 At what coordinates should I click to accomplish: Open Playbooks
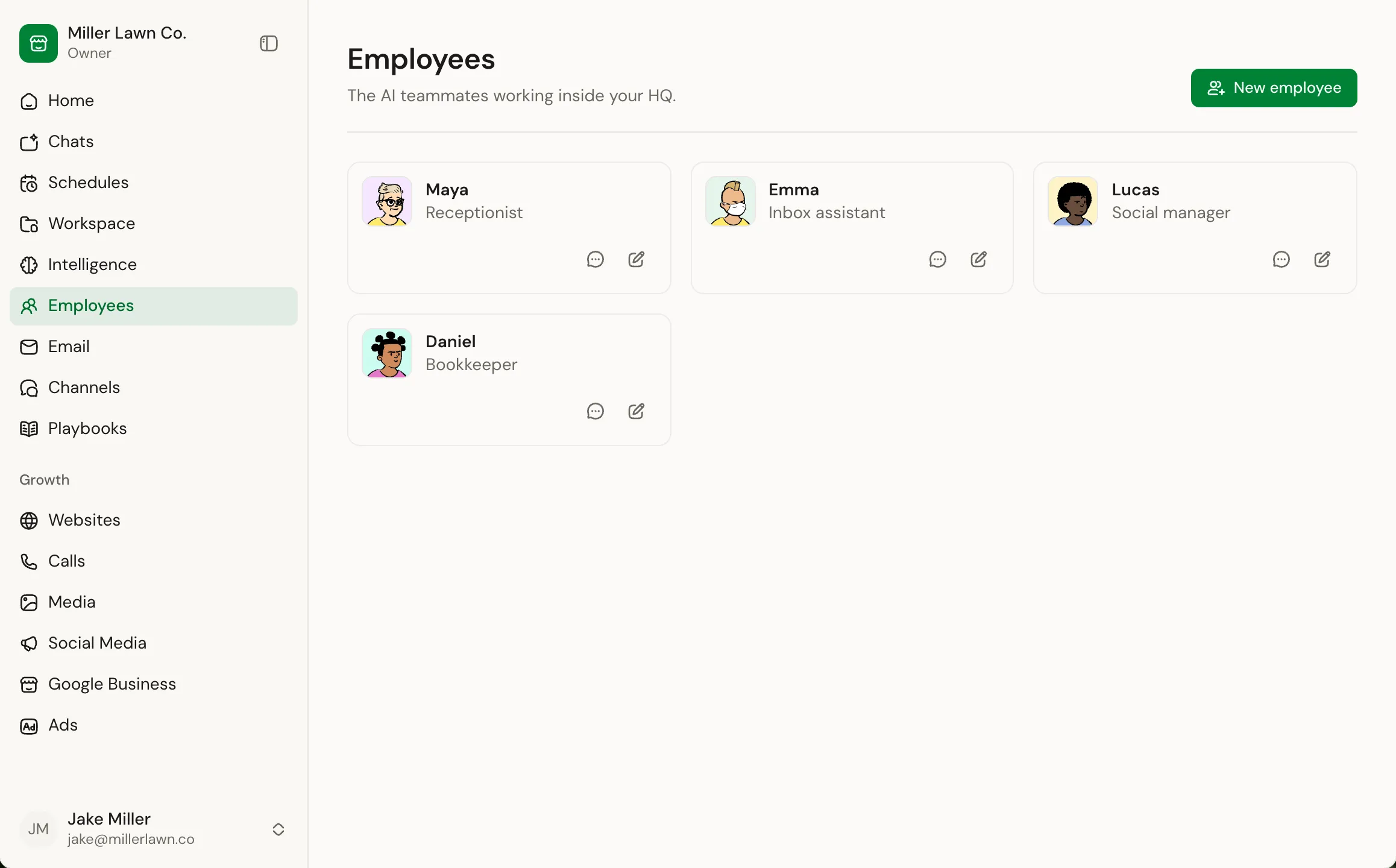point(154,429)
